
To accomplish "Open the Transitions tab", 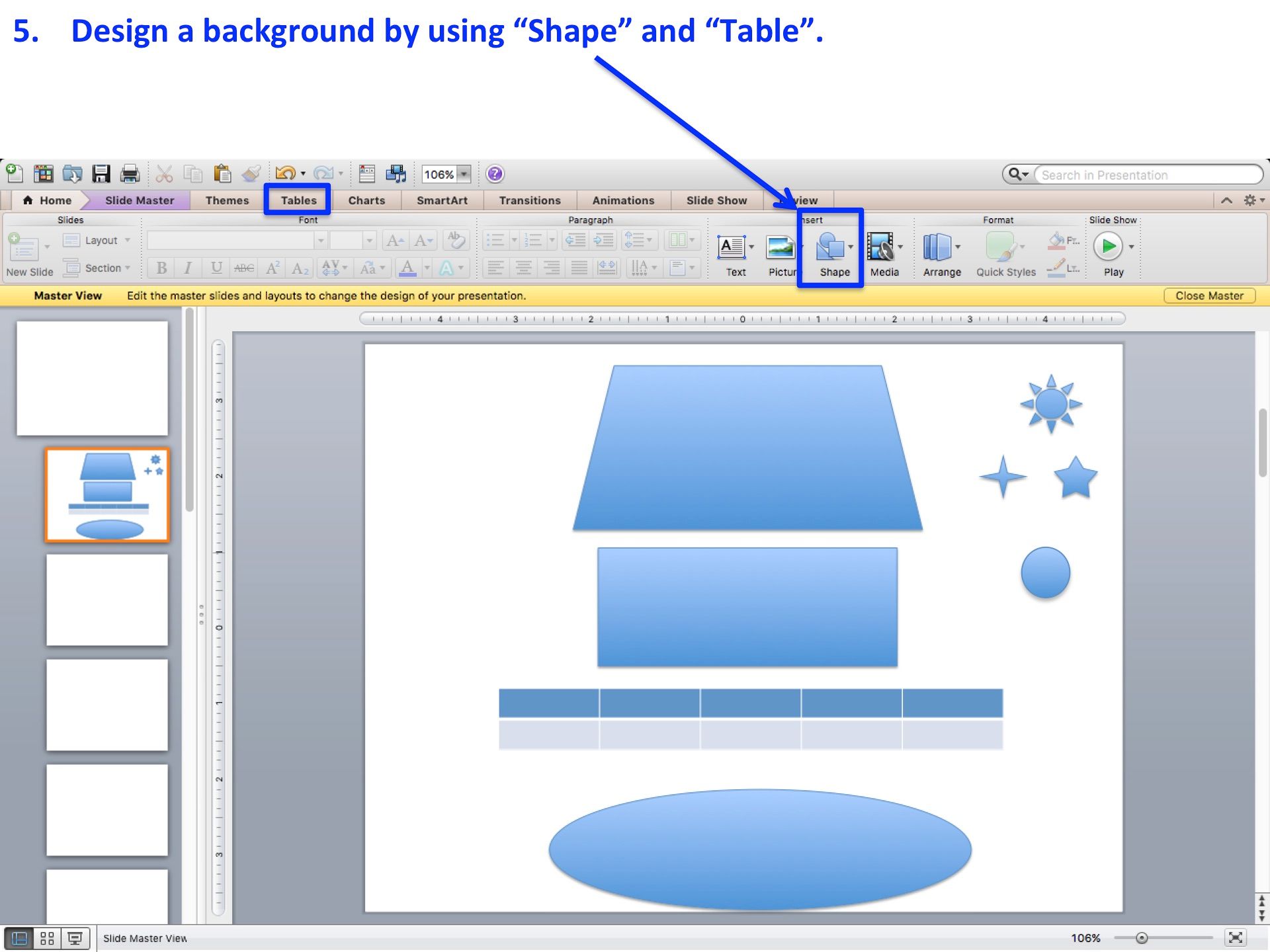I will pos(529,200).
